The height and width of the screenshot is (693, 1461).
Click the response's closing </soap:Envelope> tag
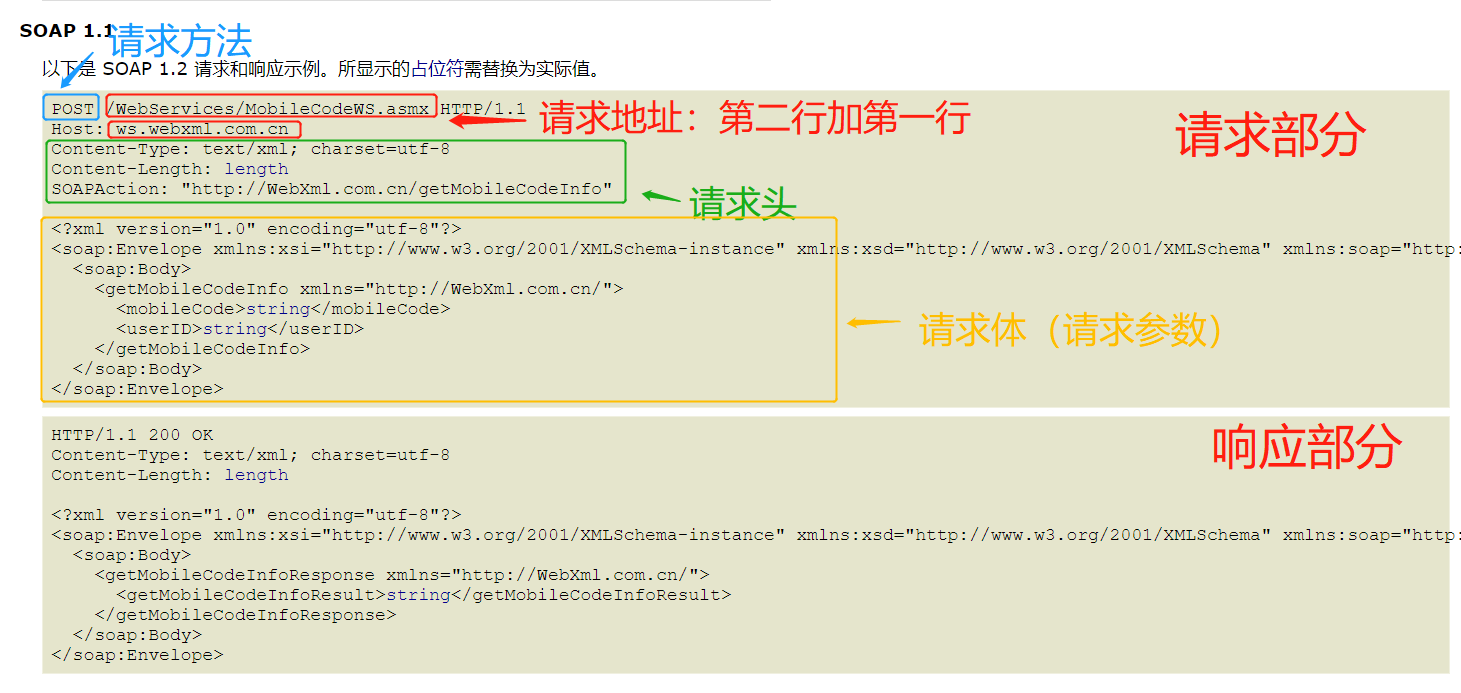click(138, 655)
